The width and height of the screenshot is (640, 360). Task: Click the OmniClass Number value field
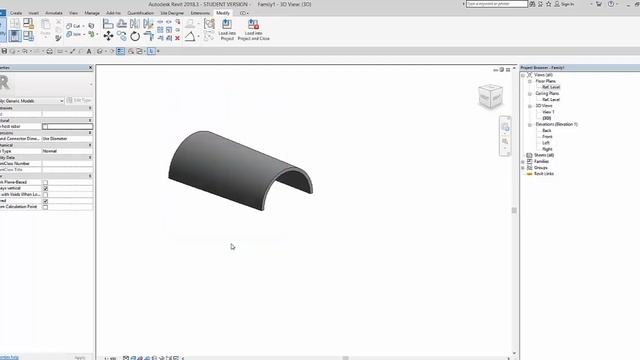67,164
